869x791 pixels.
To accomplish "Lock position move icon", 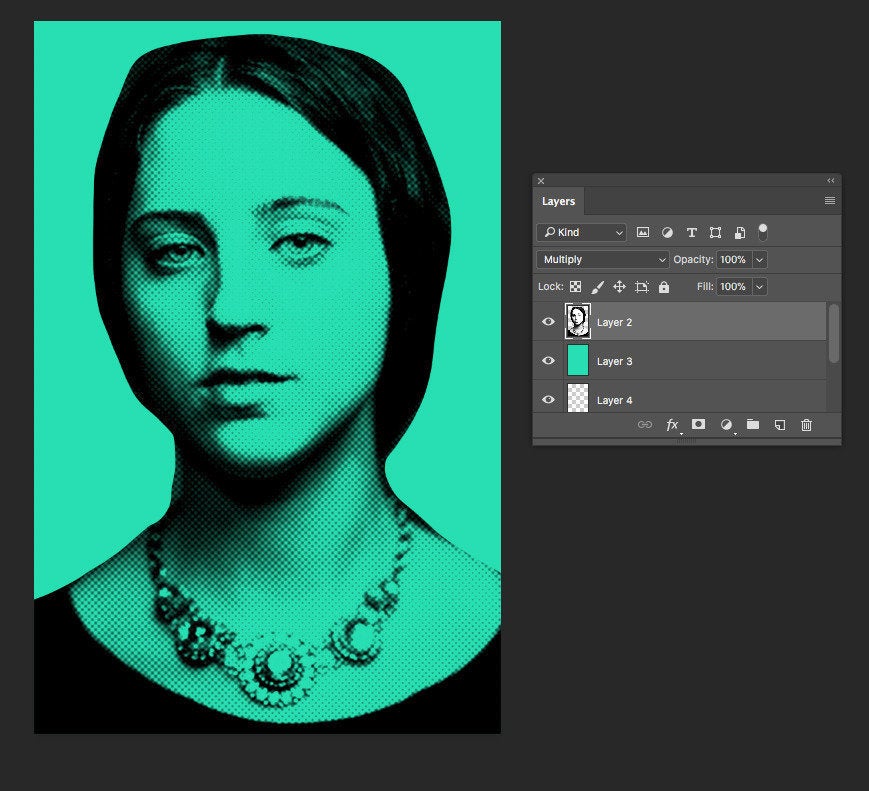I will pos(619,287).
